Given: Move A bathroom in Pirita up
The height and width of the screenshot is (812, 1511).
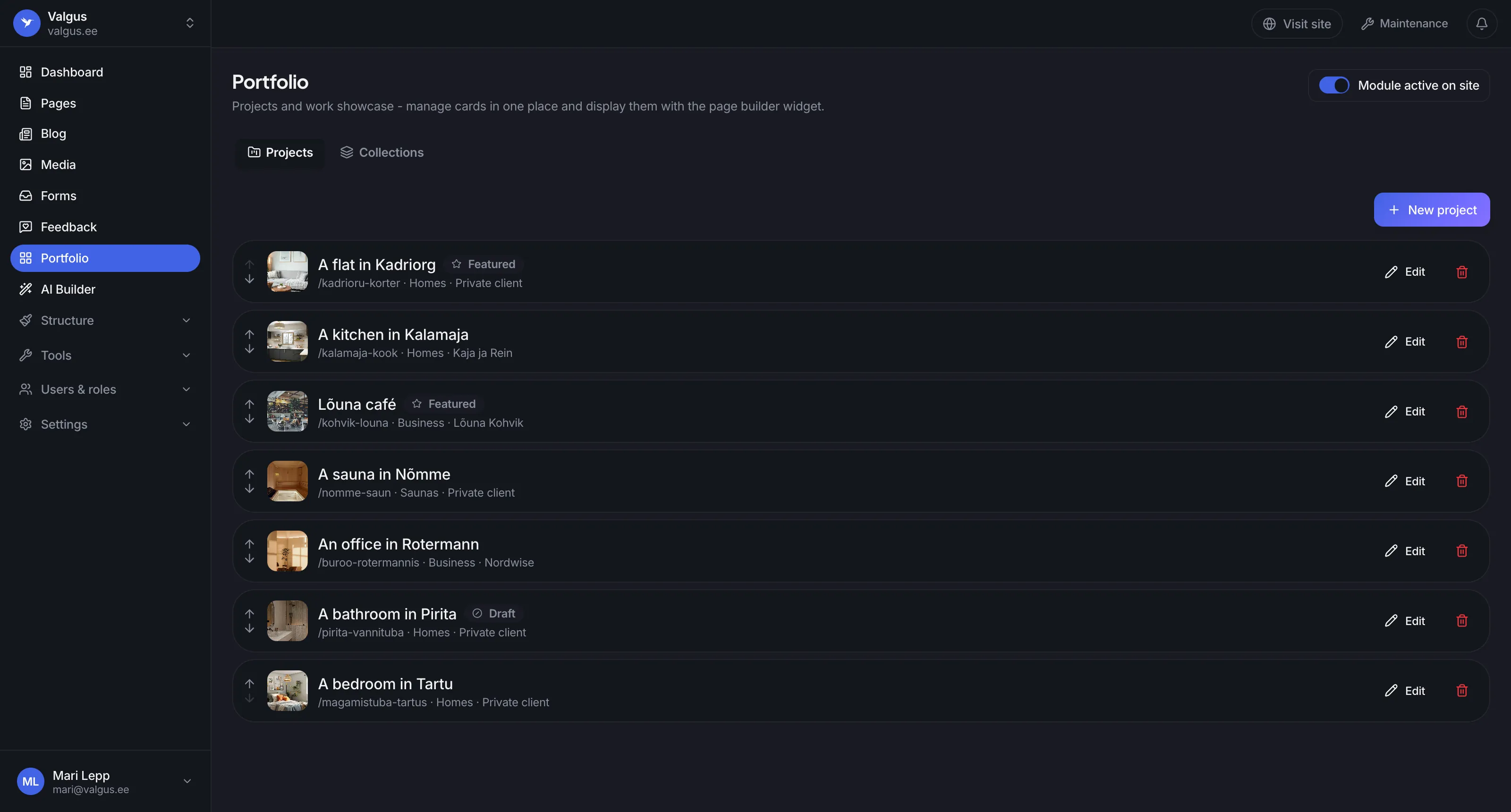Looking at the screenshot, I should [x=249, y=613].
